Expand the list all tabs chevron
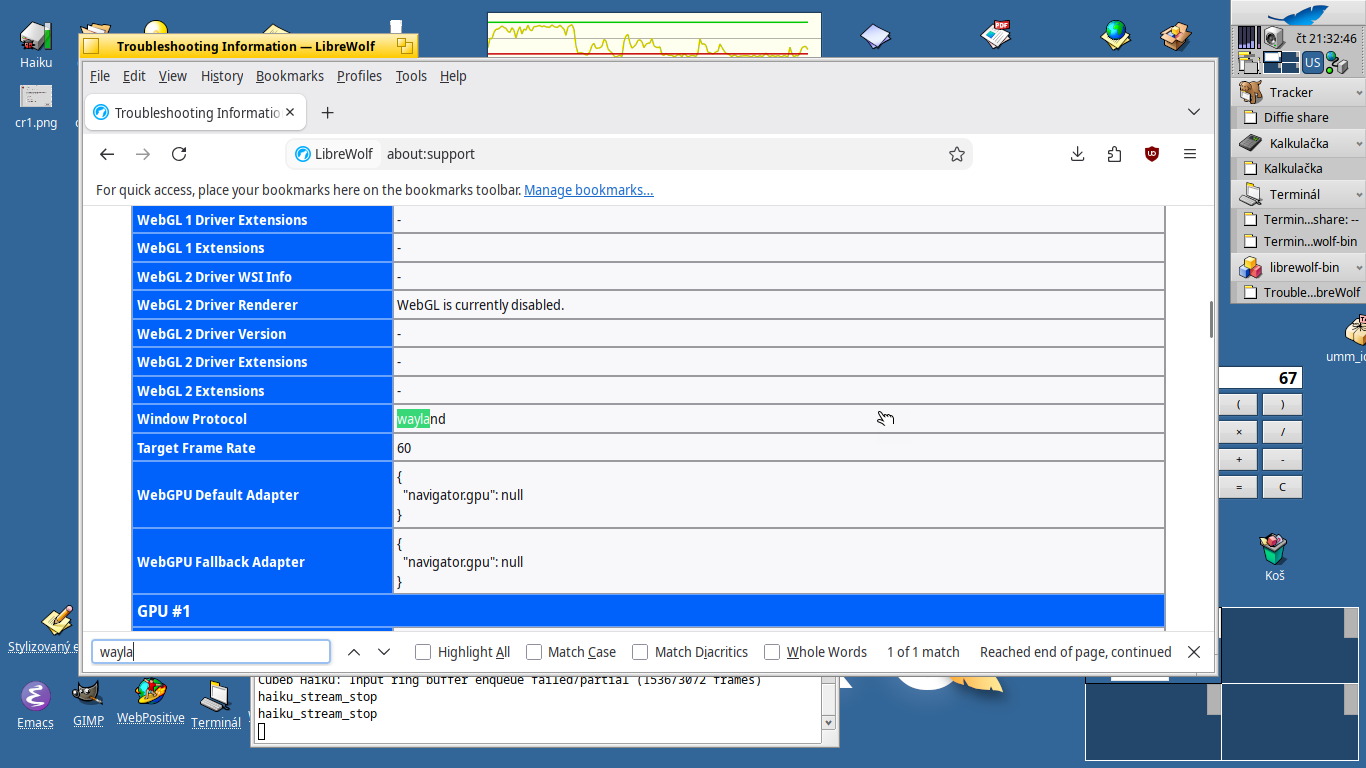 [1193, 112]
